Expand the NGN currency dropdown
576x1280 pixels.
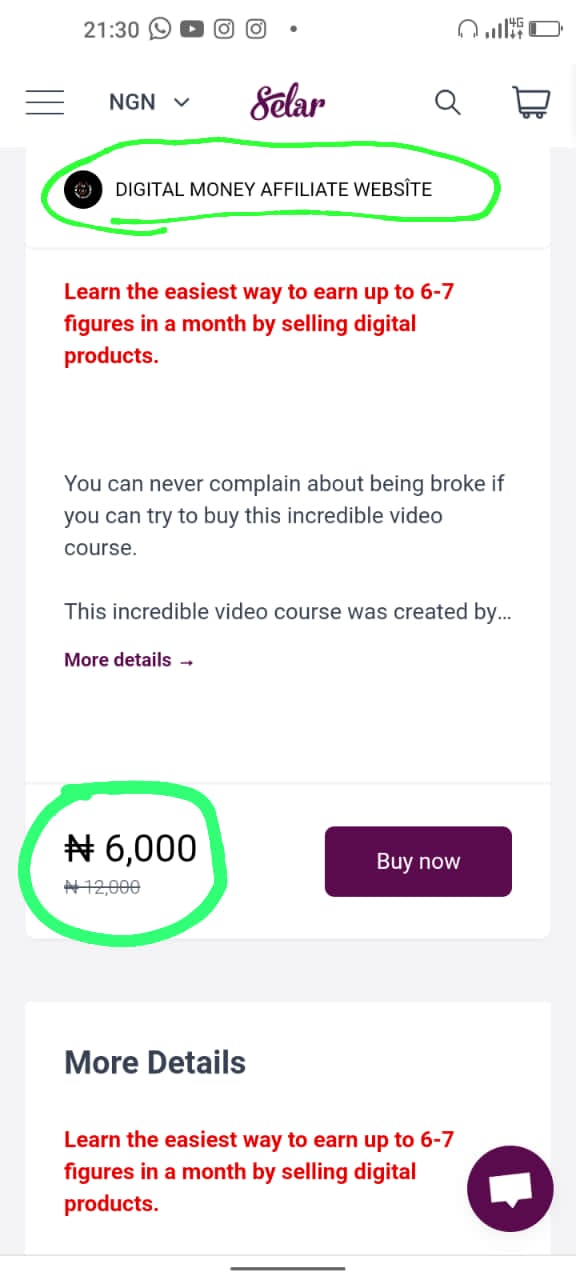click(x=149, y=101)
